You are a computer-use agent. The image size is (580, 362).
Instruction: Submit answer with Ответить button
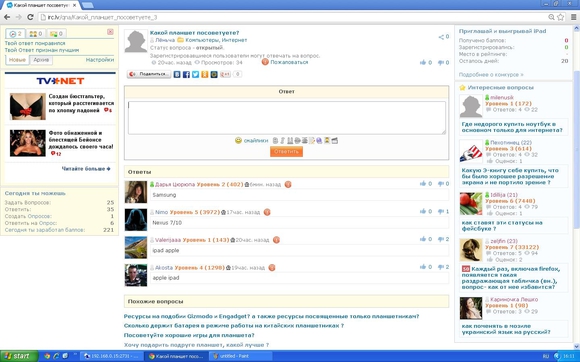coord(286,151)
